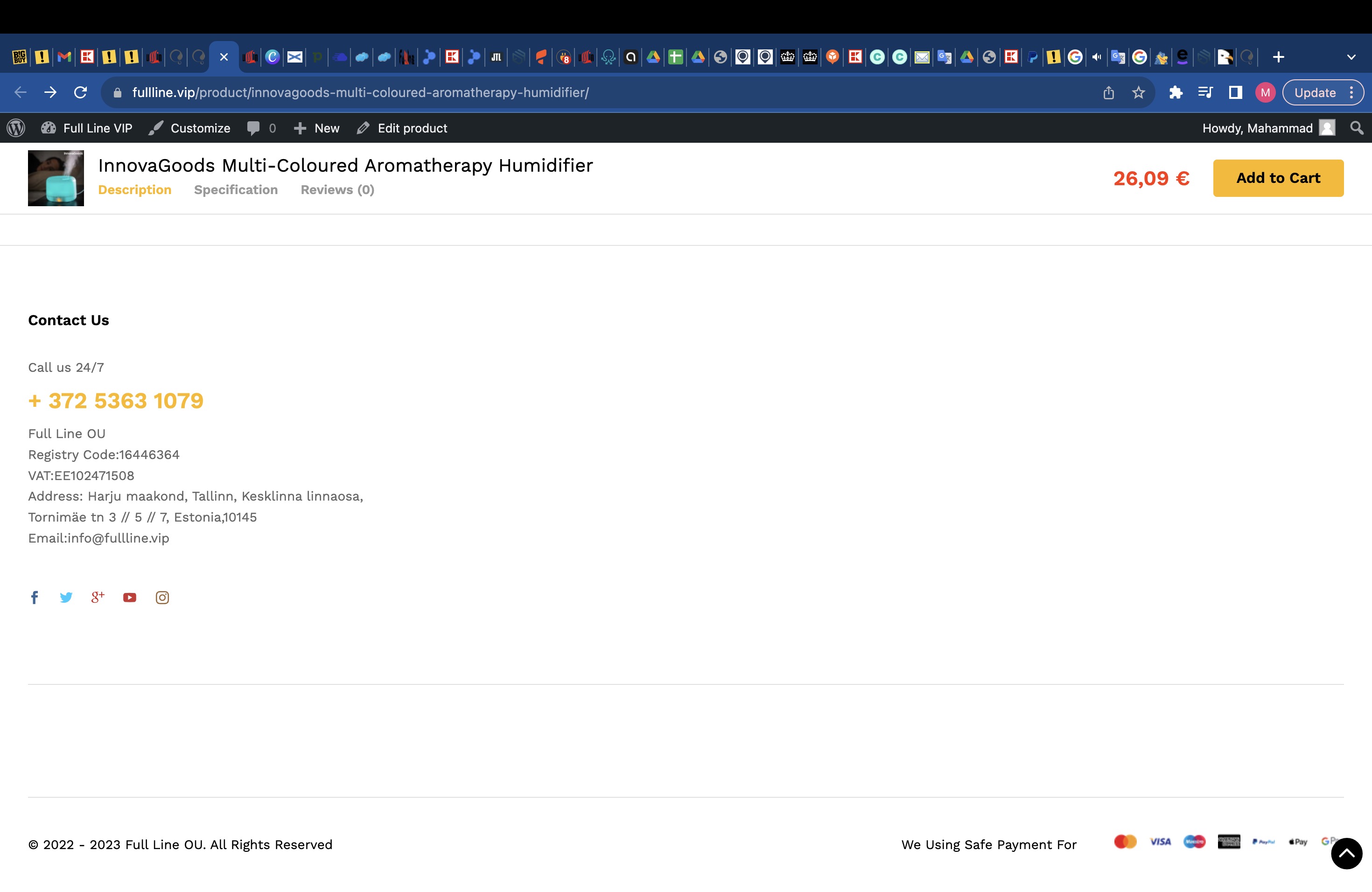Go back to the previous page
This screenshot has width=1372, height=892.
pos(21,92)
